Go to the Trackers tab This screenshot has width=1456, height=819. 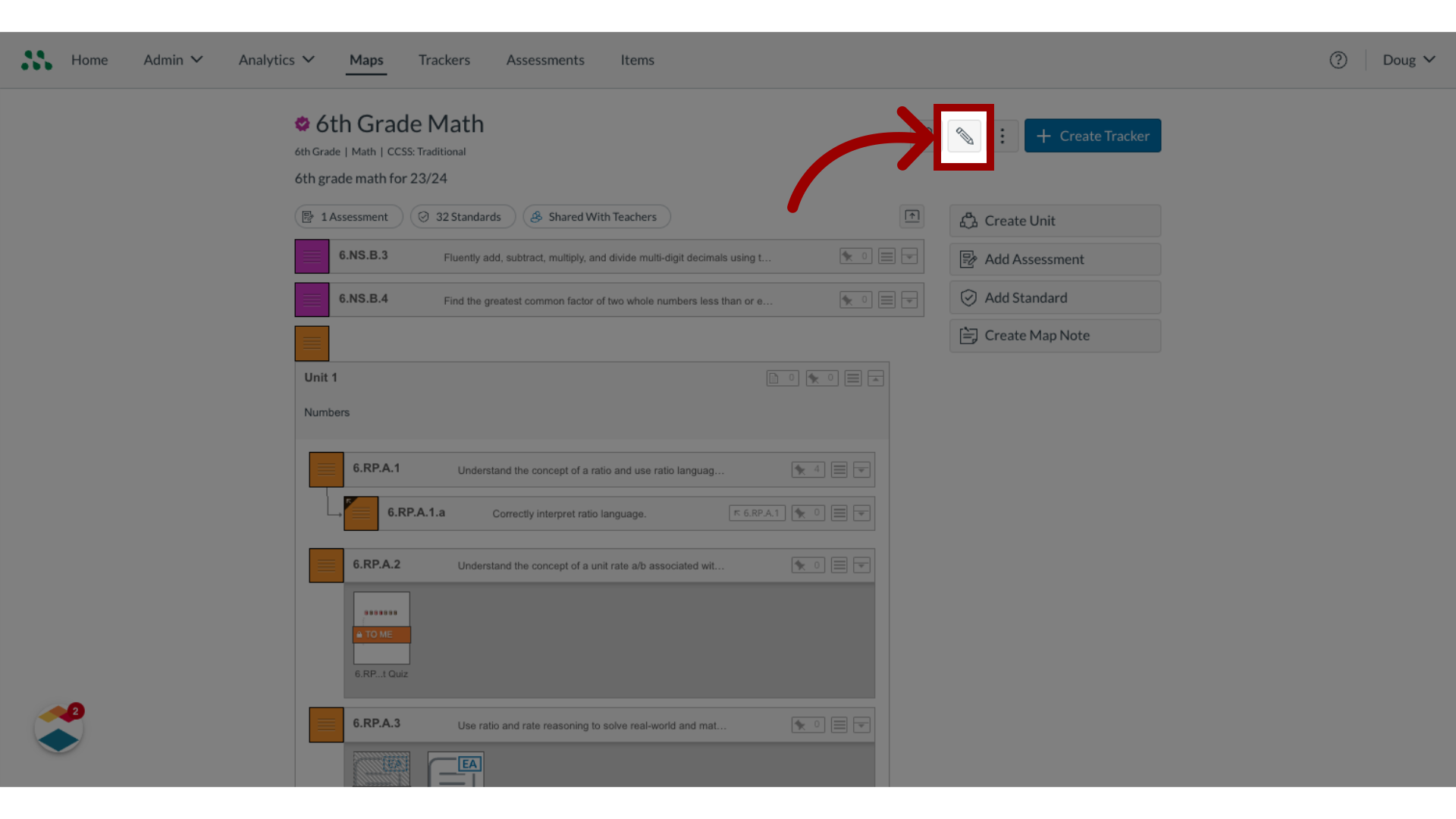(x=444, y=60)
